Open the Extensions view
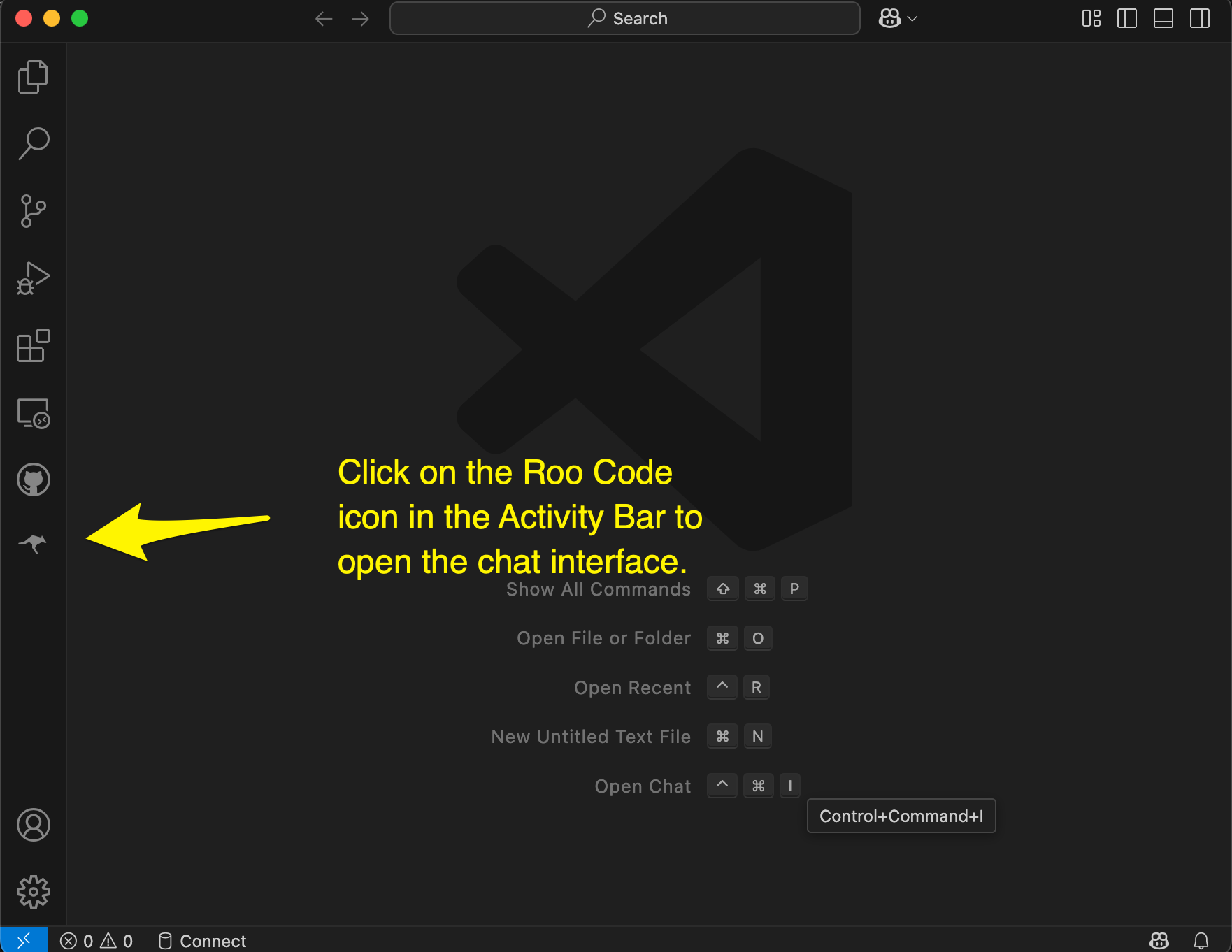This screenshot has height=952, width=1232. click(33, 345)
